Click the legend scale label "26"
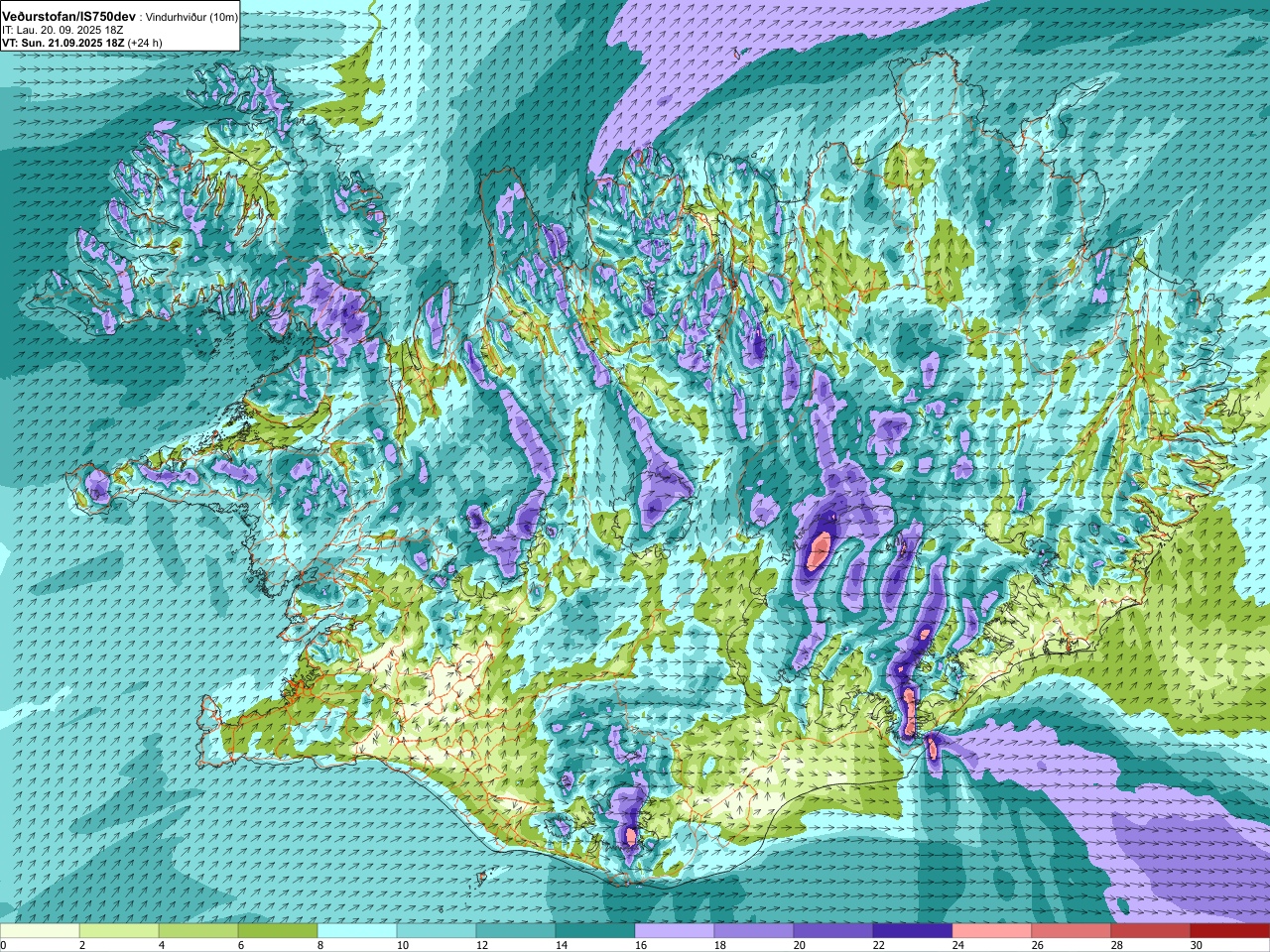Viewport: 1270px width, 952px height. point(1039,945)
